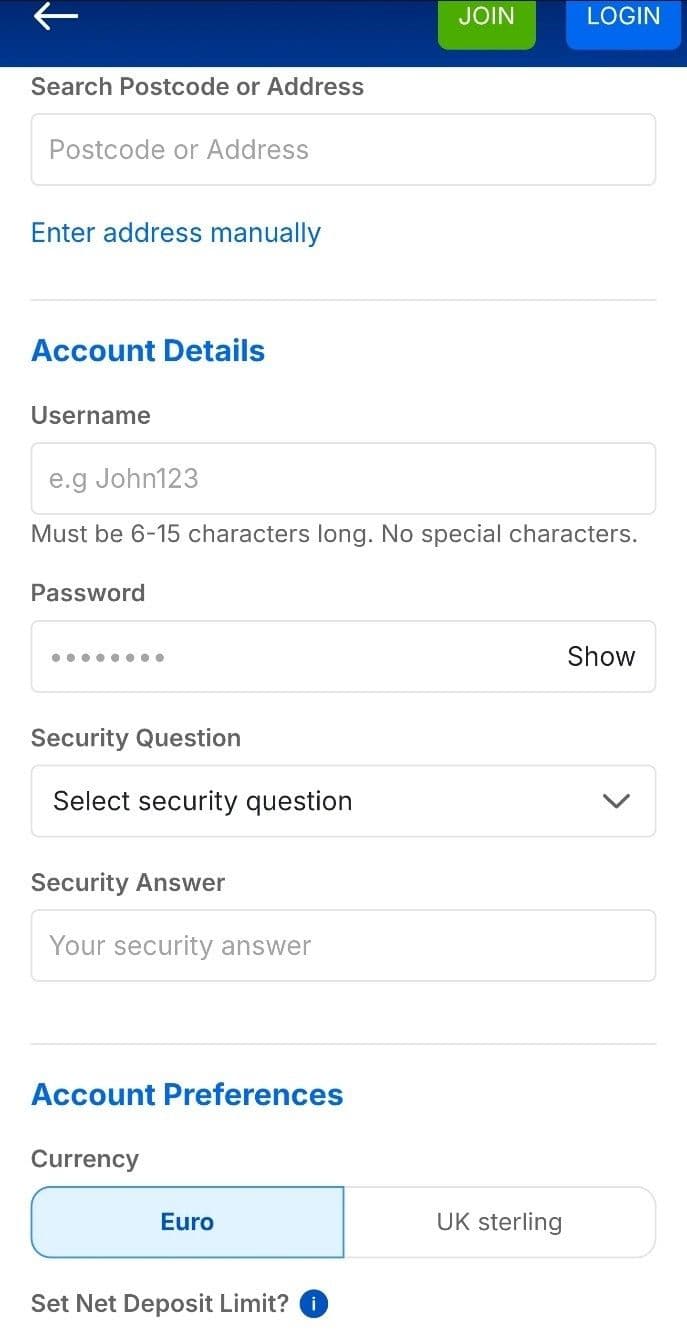Click the Search Postcode or Address label
The height and width of the screenshot is (1330, 687).
[197, 87]
